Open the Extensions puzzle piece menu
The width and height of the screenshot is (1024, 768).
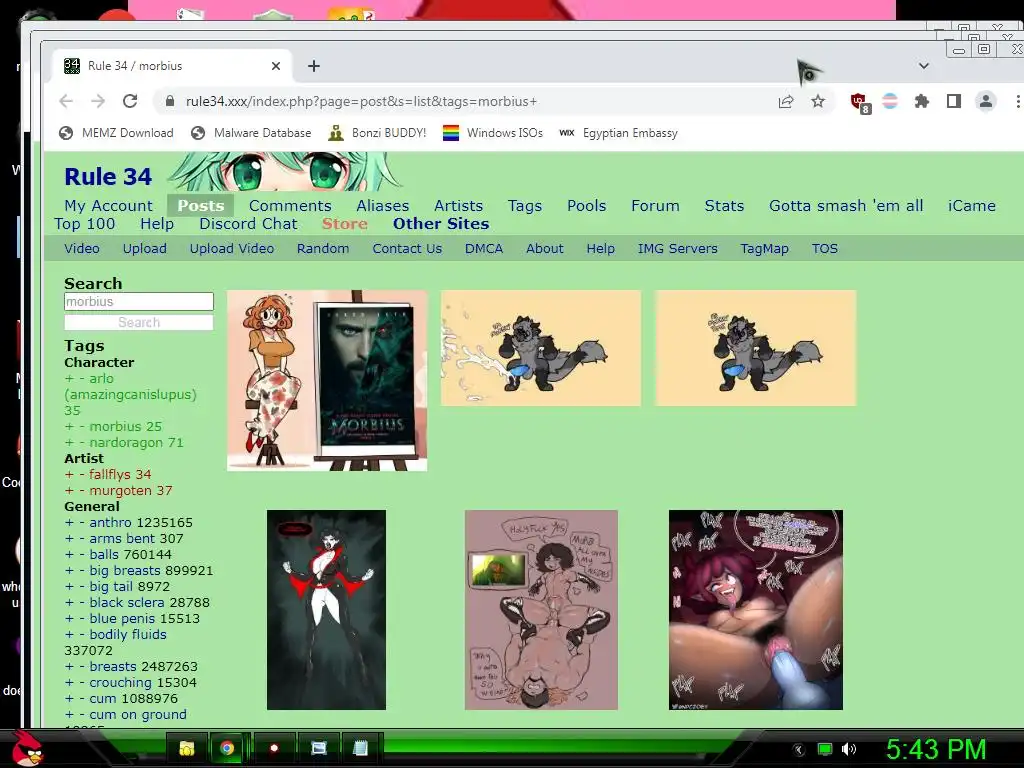(921, 101)
